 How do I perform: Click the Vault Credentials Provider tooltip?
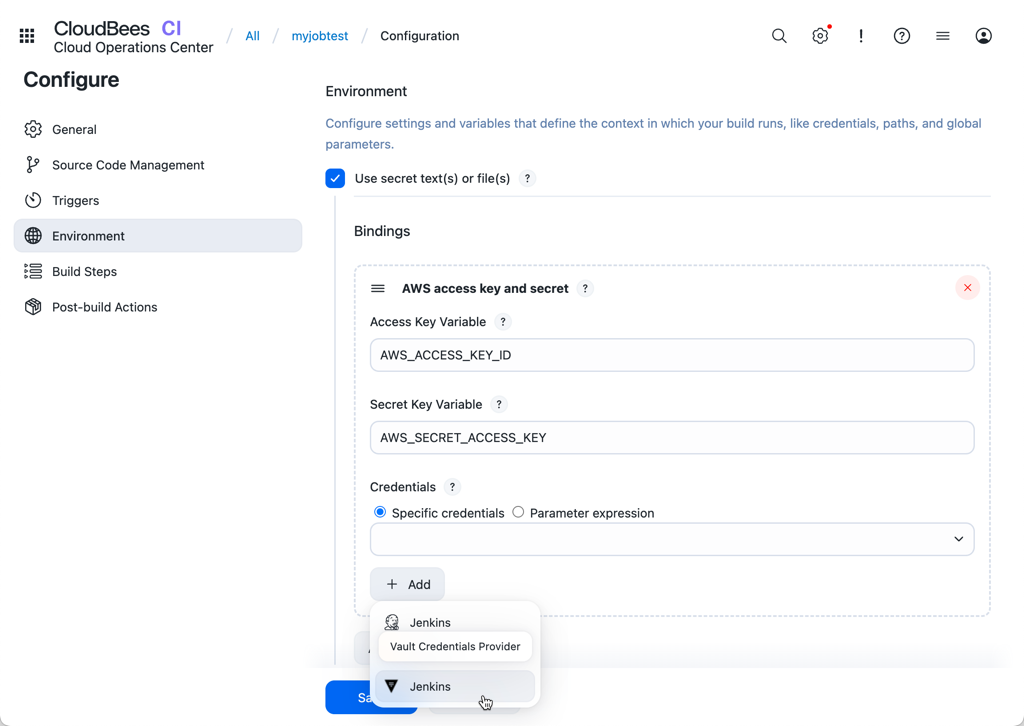click(x=455, y=646)
